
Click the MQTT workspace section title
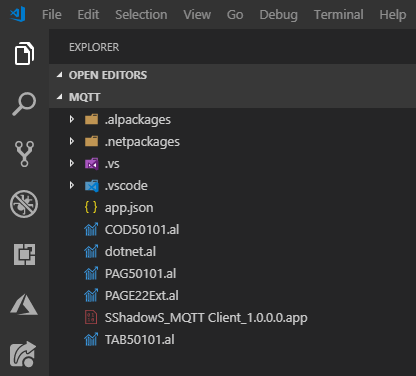[84, 97]
